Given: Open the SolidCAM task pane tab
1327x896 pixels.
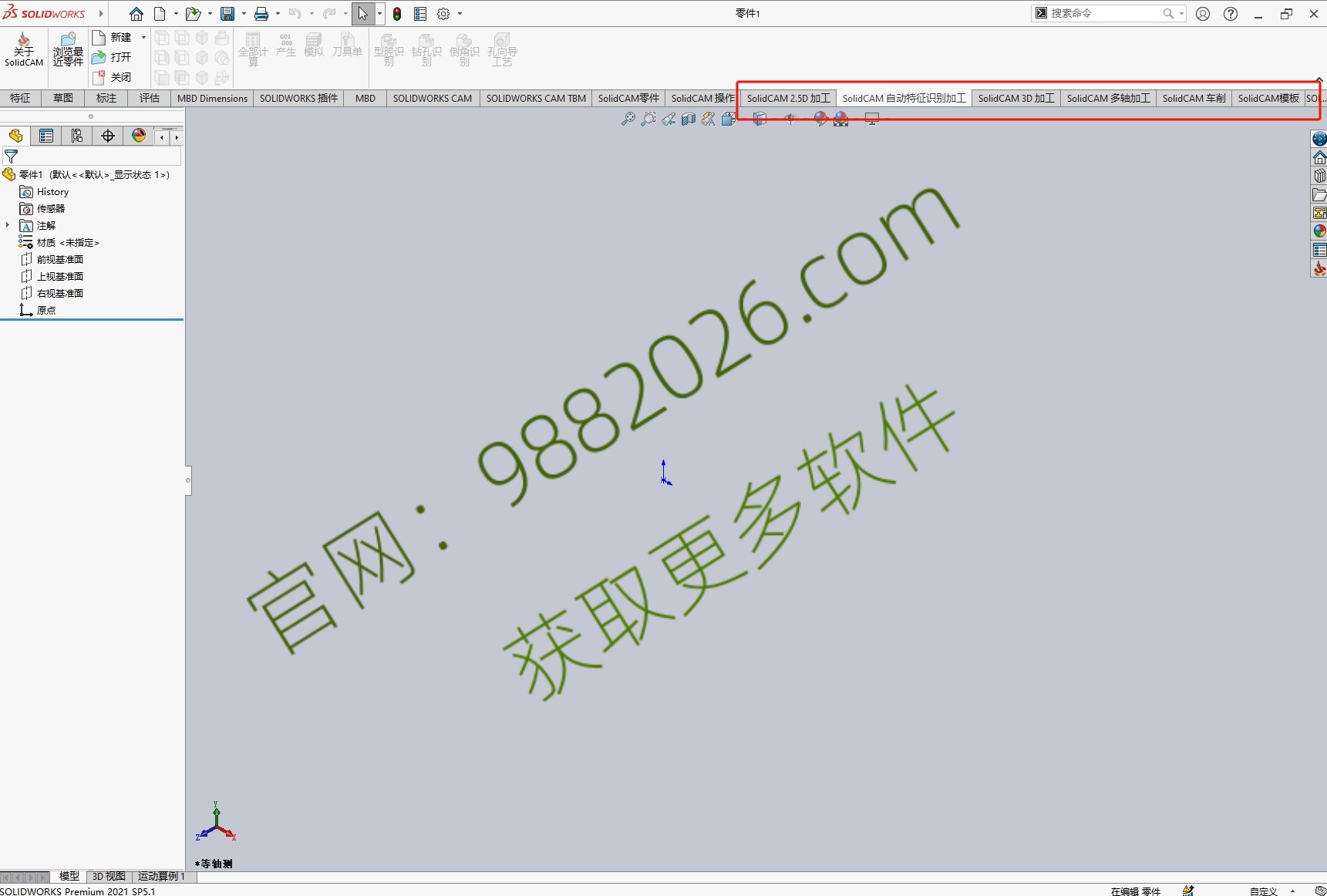Looking at the screenshot, I should (x=1319, y=269).
